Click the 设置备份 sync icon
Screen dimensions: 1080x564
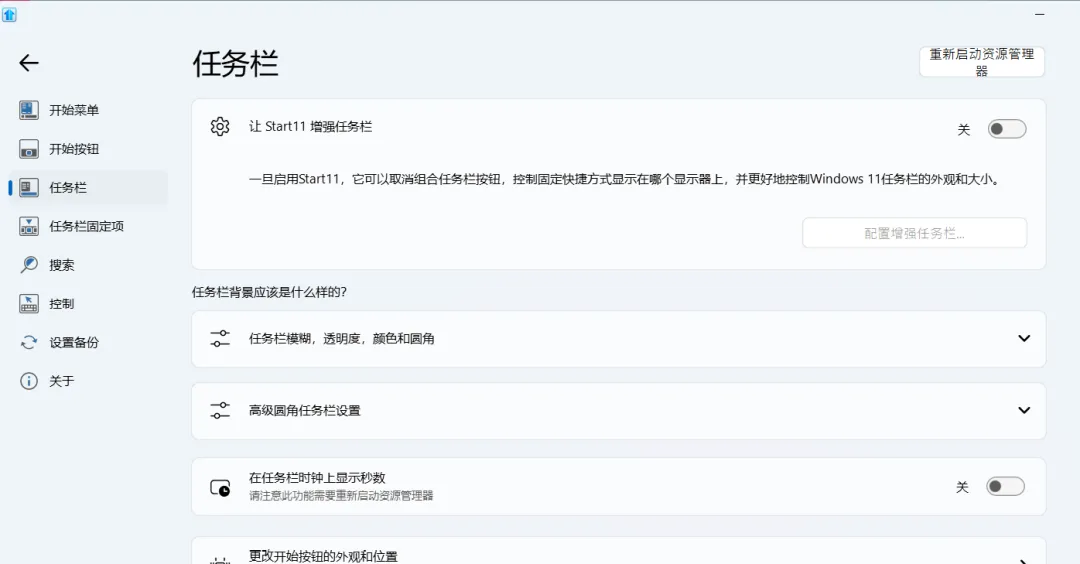[29, 342]
